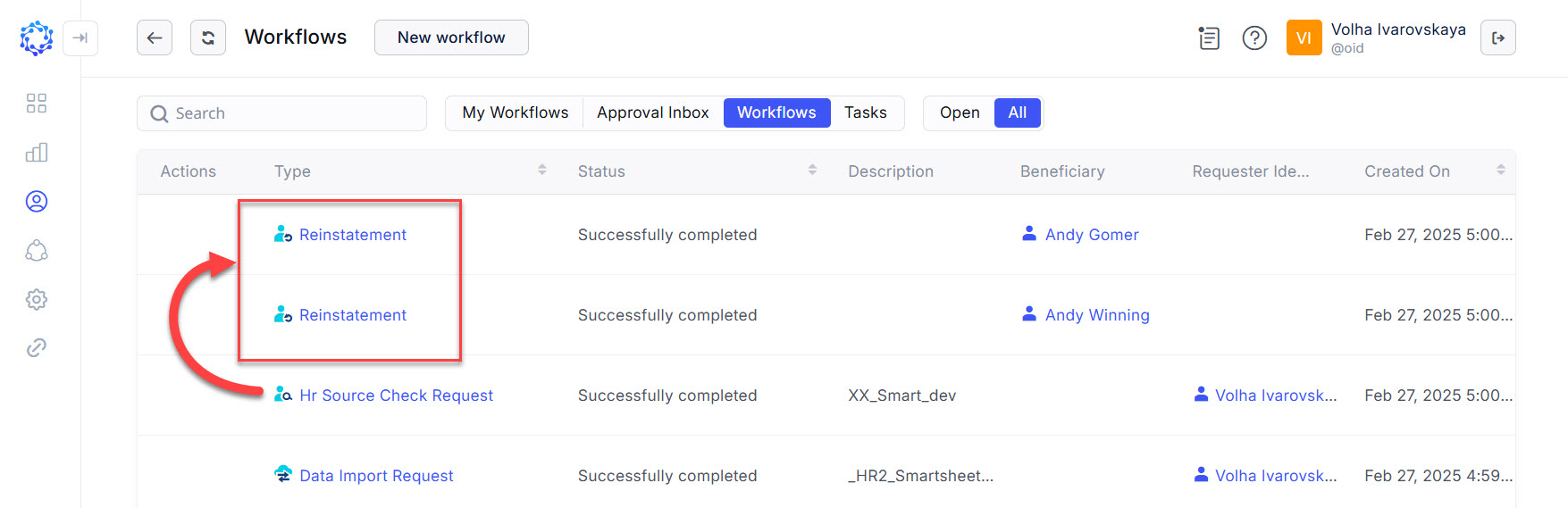The width and height of the screenshot is (1568, 508).
Task: Click the Description column header
Action: click(x=891, y=171)
